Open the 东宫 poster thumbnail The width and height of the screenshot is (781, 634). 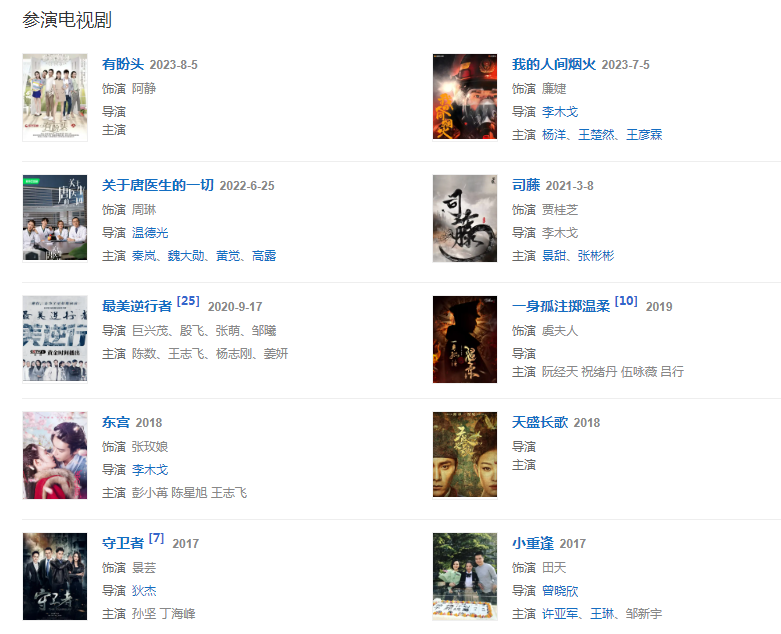point(55,455)
